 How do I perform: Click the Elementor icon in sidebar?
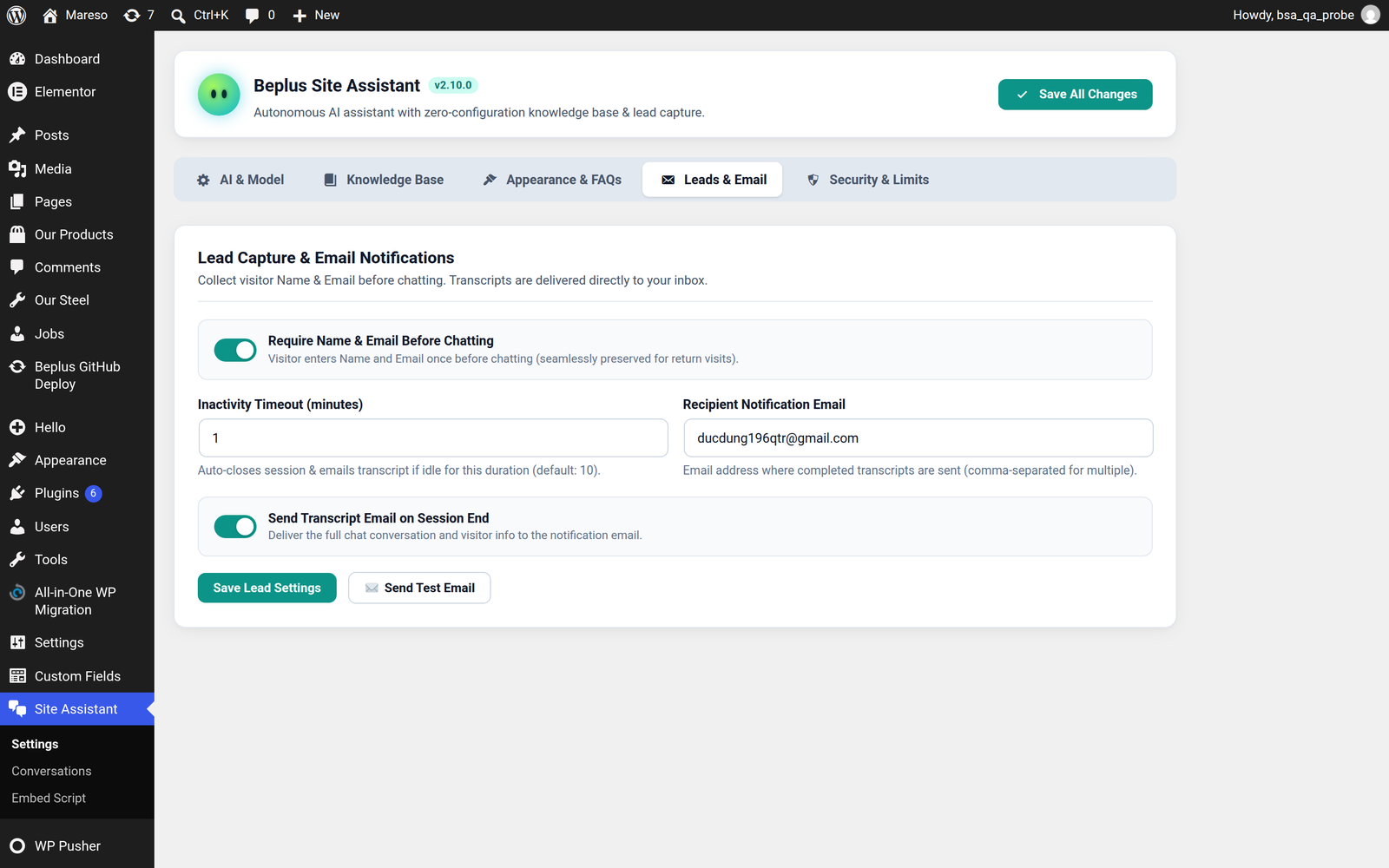pyautogui.click(x=17, y=92)
